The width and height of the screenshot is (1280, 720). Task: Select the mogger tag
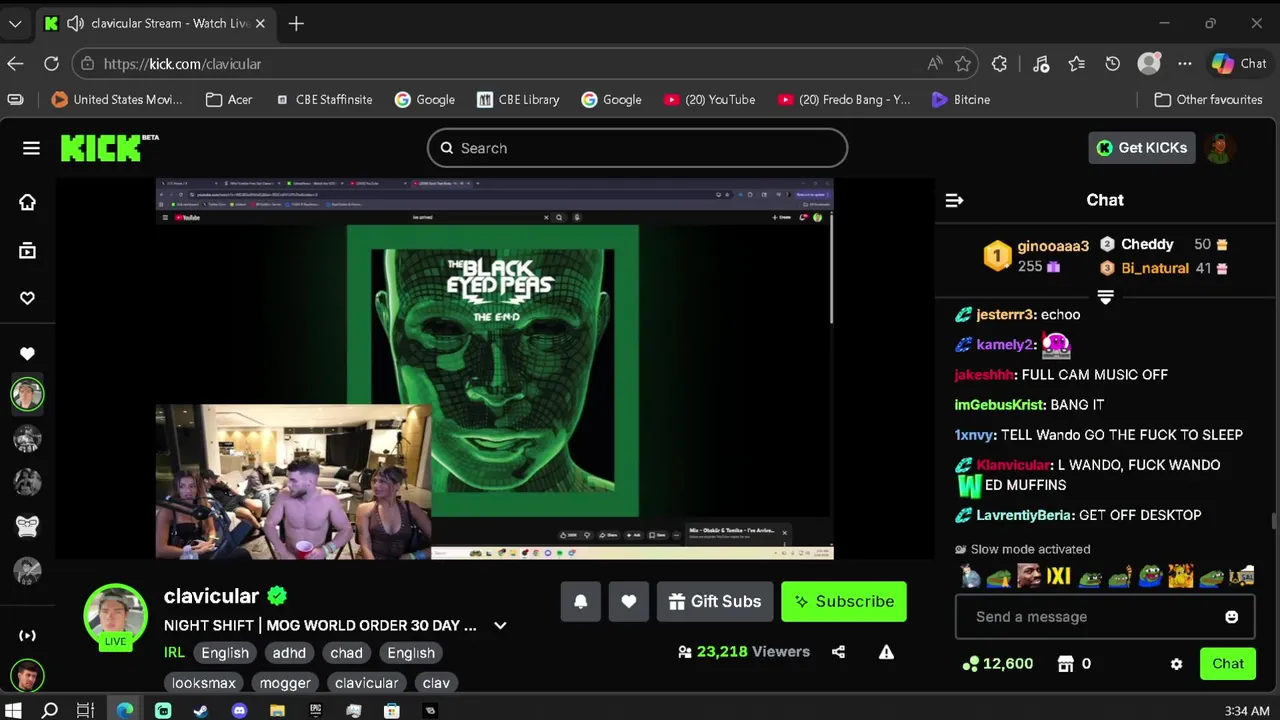(x=285, y=683)
